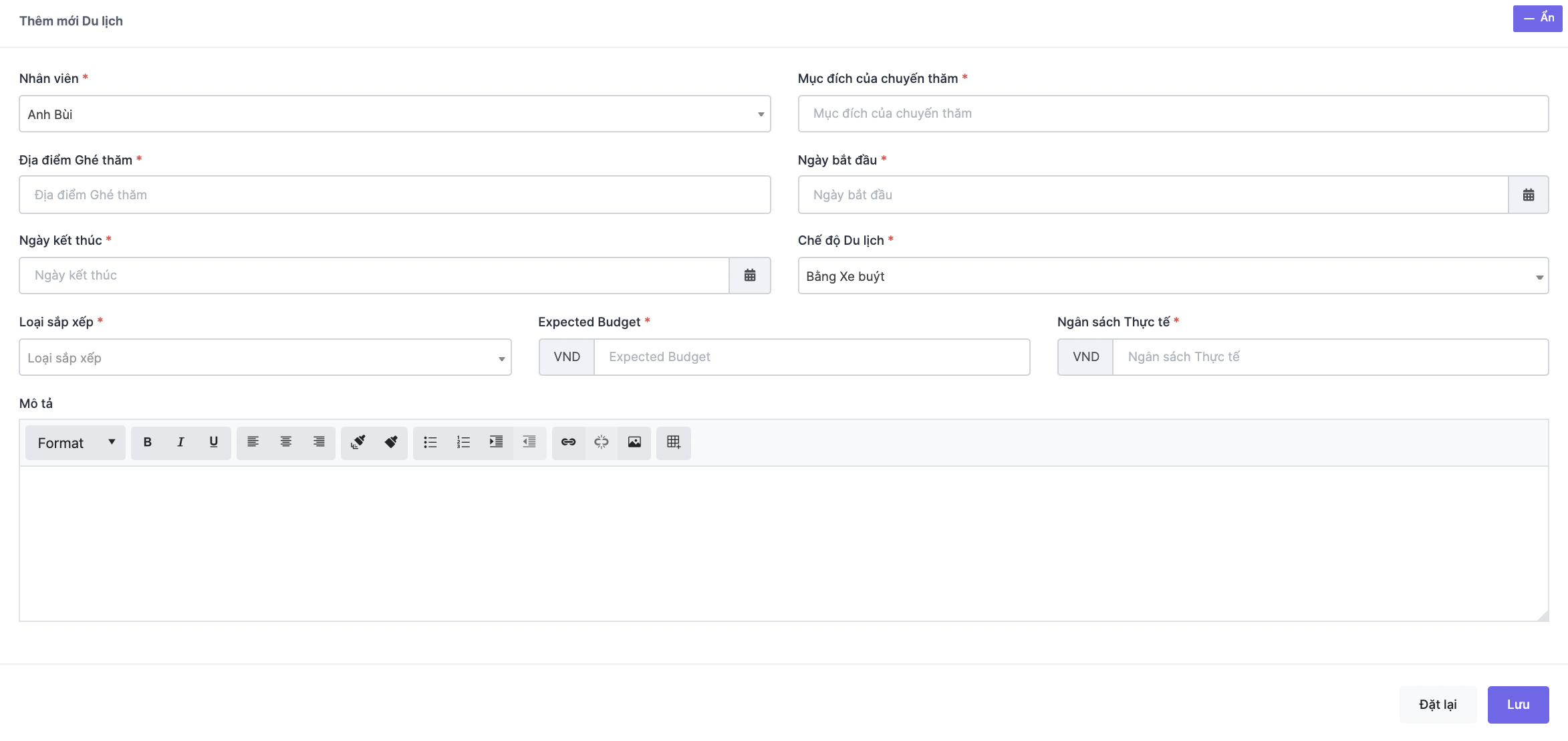Open the Chế độ Du lịch dropdown

coord(1173,276)
